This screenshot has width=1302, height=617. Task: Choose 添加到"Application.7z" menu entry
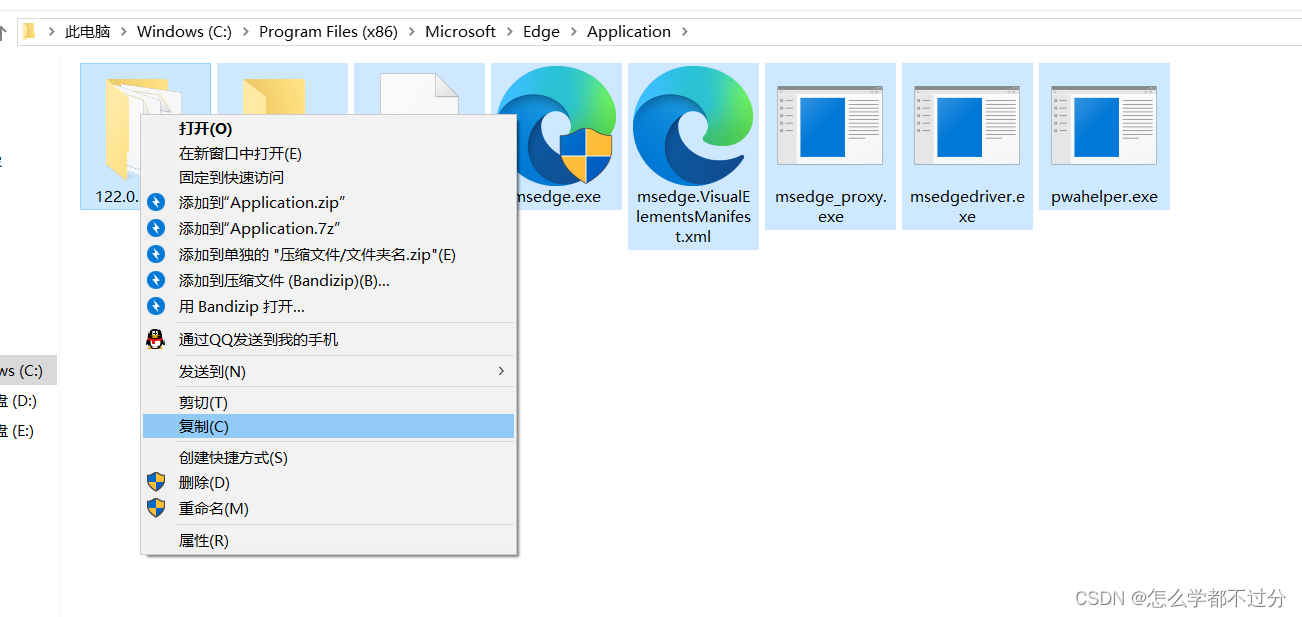(x=328, y=228)
